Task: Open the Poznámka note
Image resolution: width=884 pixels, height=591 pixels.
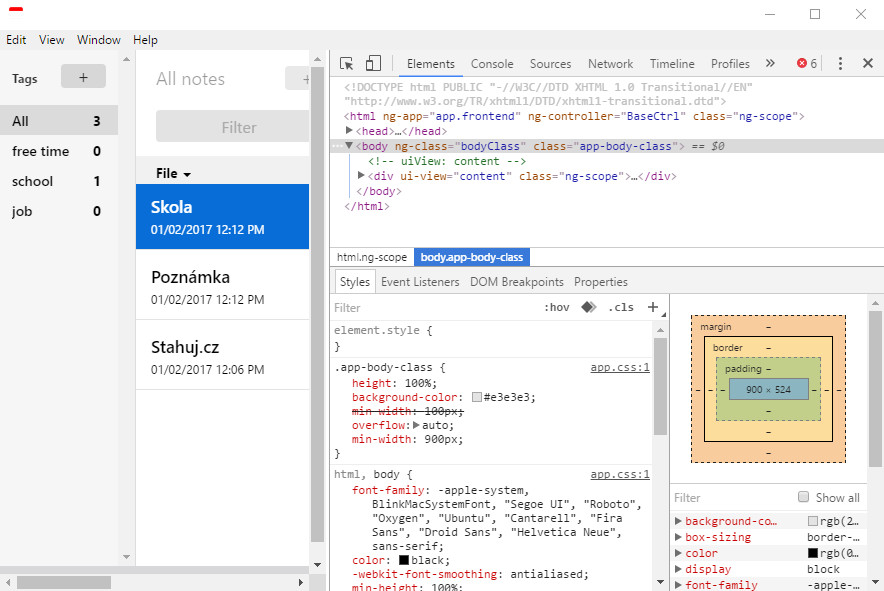Action: 222,286
